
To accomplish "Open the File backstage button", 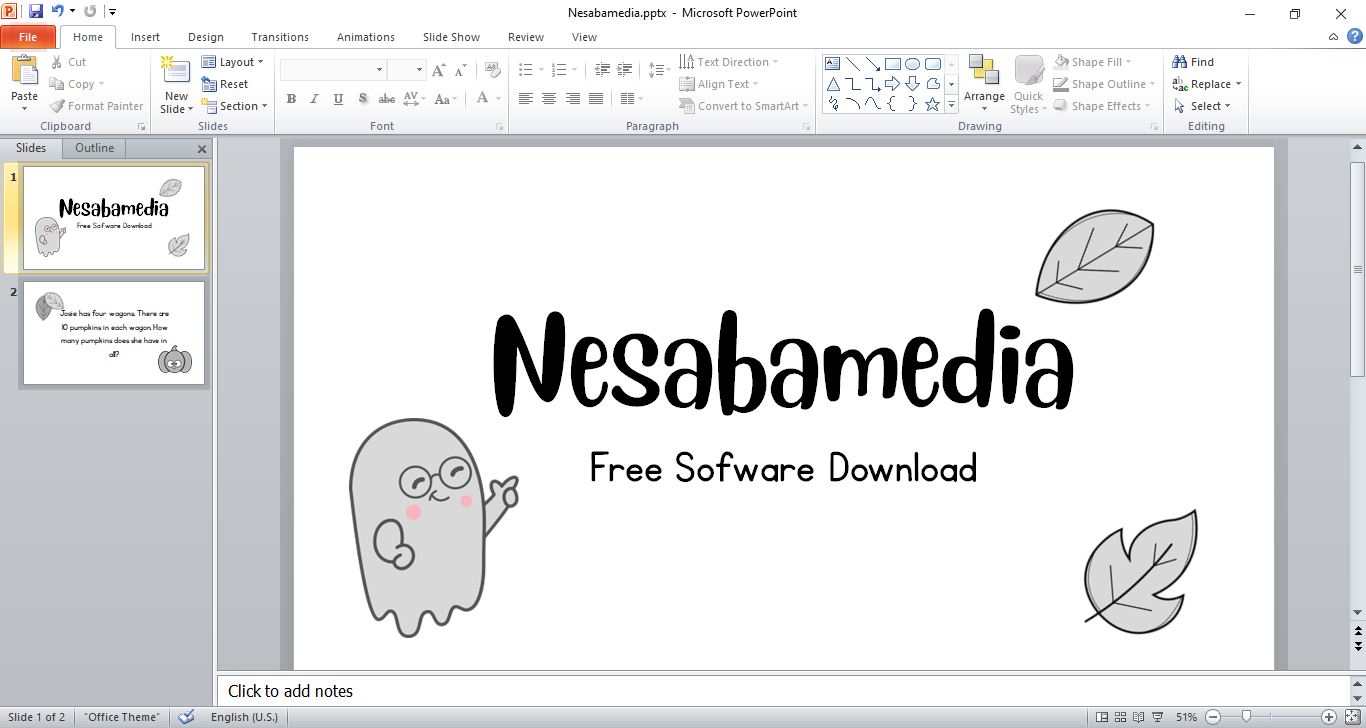I will (x=28, y=37).
